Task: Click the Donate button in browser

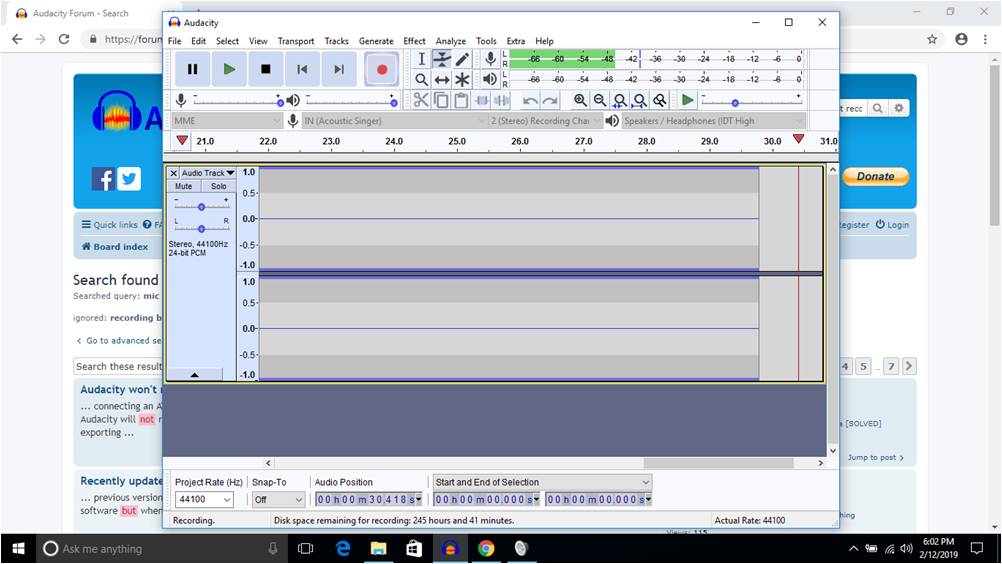Action: (875, 176)
